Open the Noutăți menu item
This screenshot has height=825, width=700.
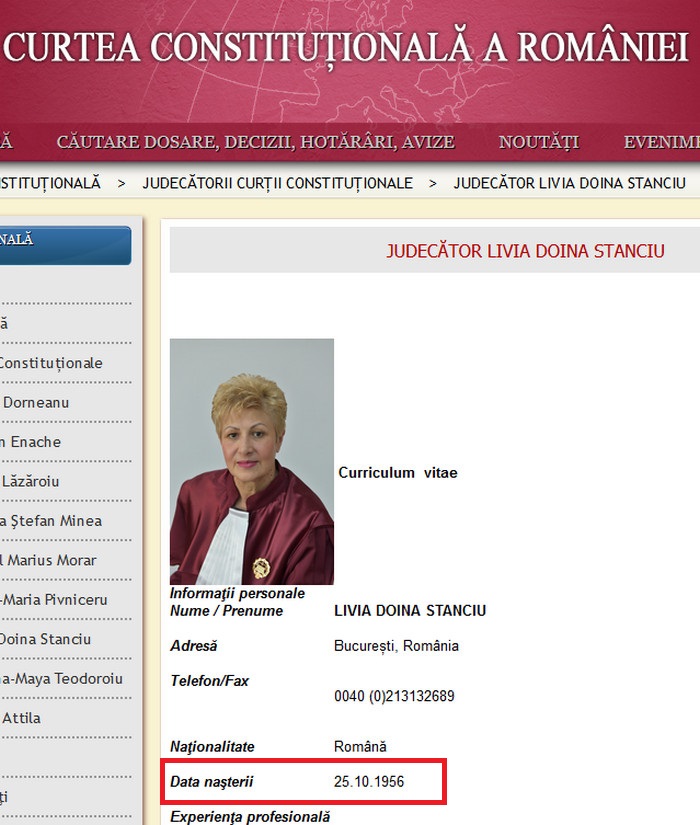coord(539,142)
